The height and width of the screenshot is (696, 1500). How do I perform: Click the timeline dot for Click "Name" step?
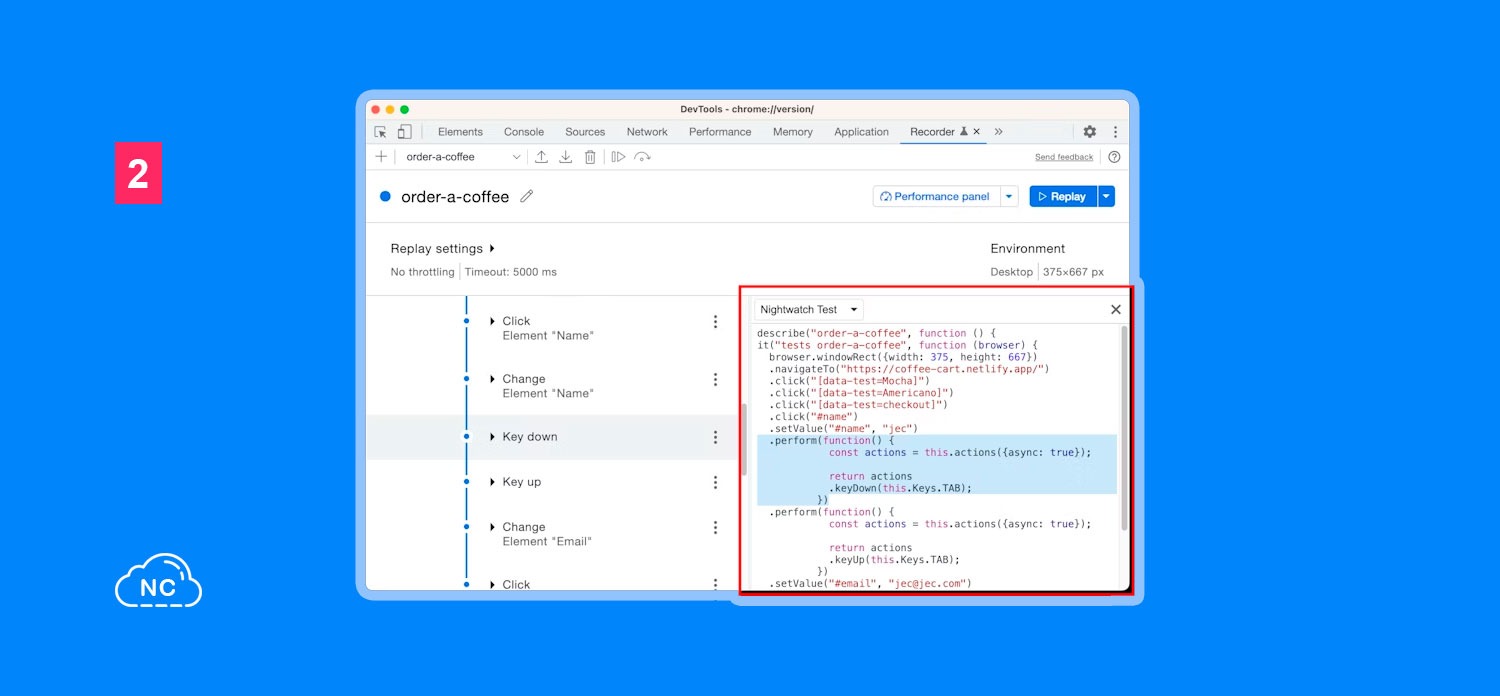pos(466,321)
